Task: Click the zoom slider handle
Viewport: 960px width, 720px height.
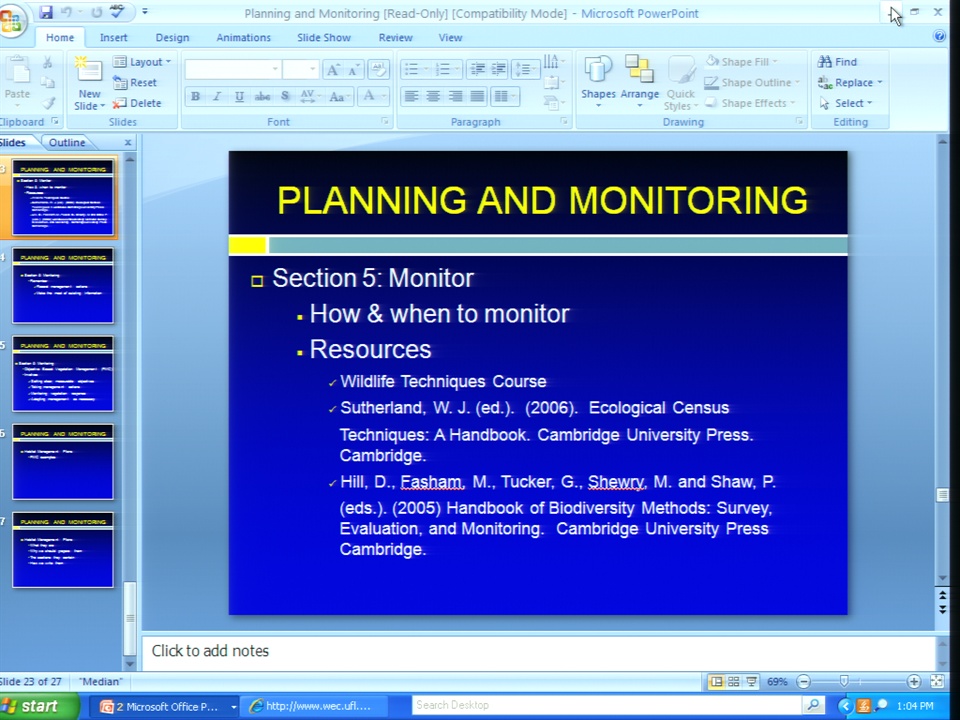Action: point(844,681)
